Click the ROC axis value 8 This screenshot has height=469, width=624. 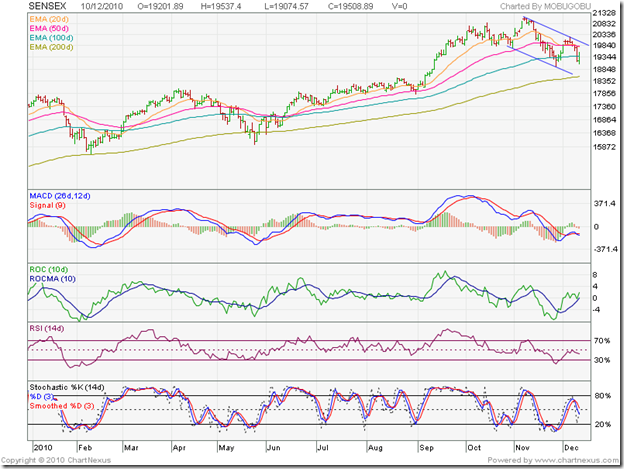595,275
